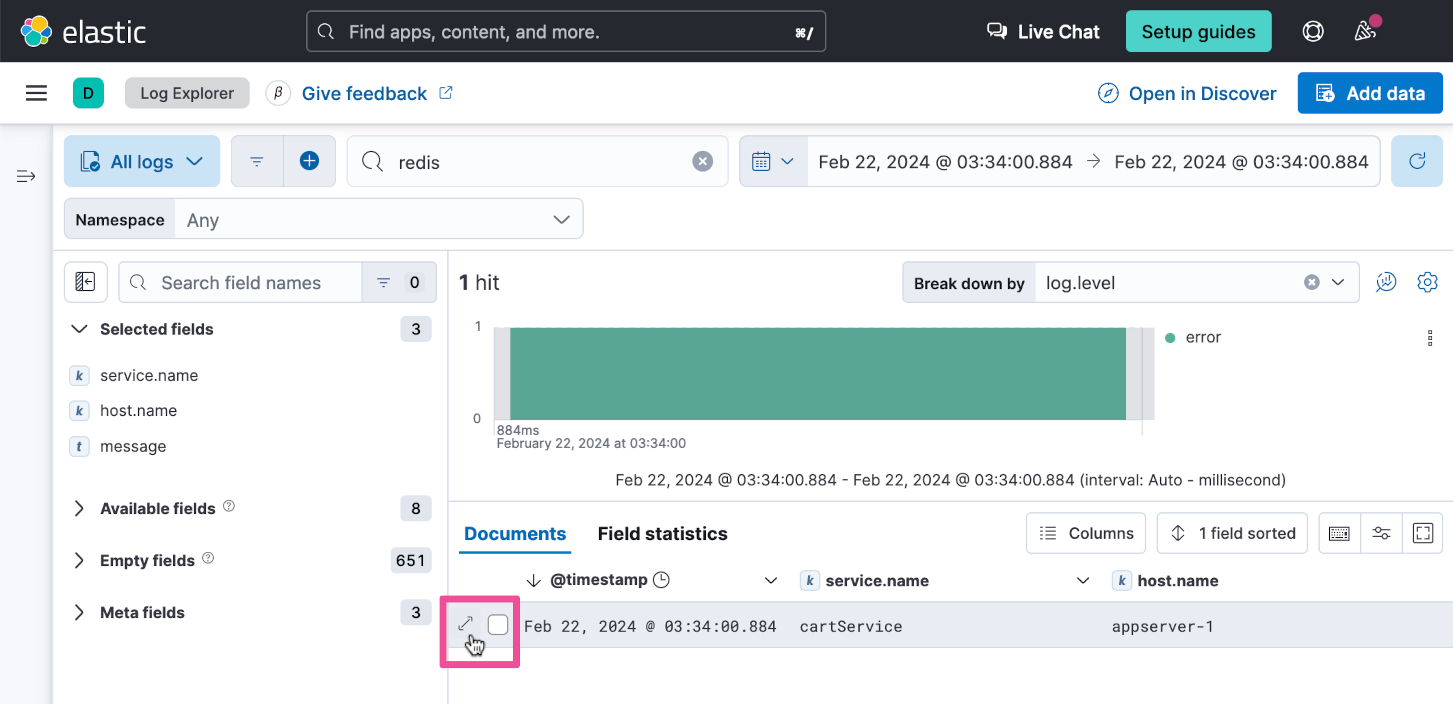Open the help lifebuoy icon
Viewport: 1453px width, 704px height.
1313,31
